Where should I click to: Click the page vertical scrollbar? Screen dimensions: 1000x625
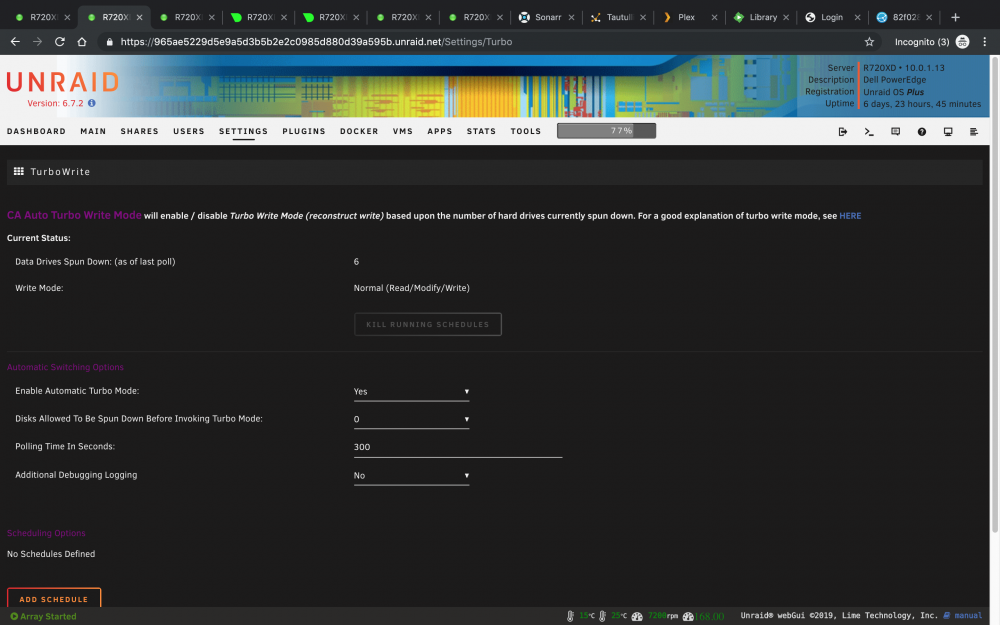click(994, 293)
